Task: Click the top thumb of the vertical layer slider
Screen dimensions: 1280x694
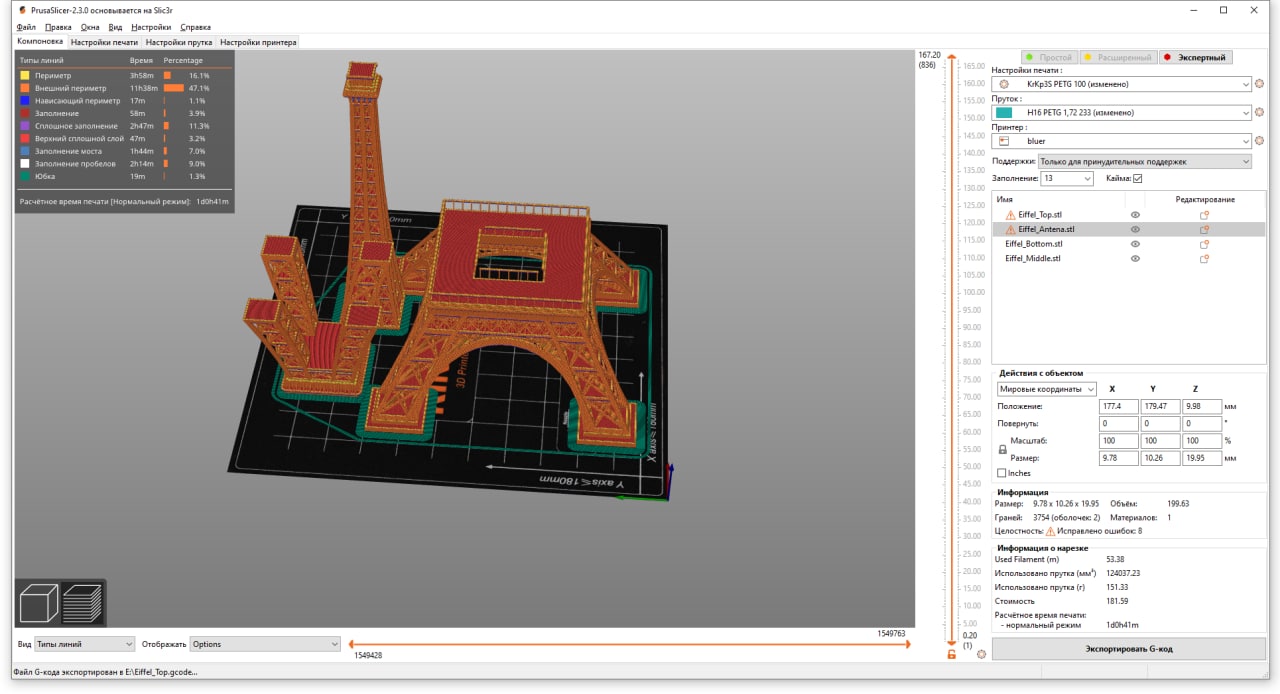Action: 951,58
